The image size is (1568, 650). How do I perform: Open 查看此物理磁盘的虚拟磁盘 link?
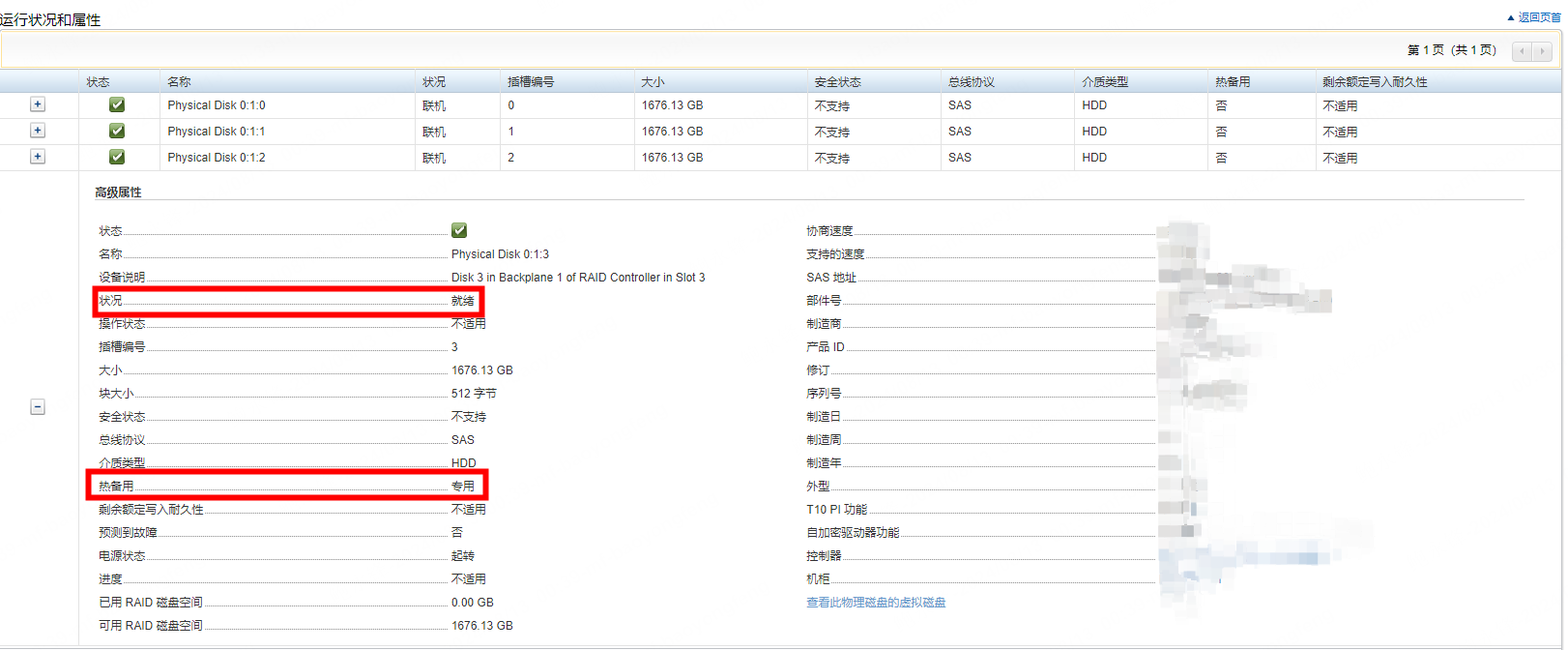pyautogui.click(x=876, y=603)
